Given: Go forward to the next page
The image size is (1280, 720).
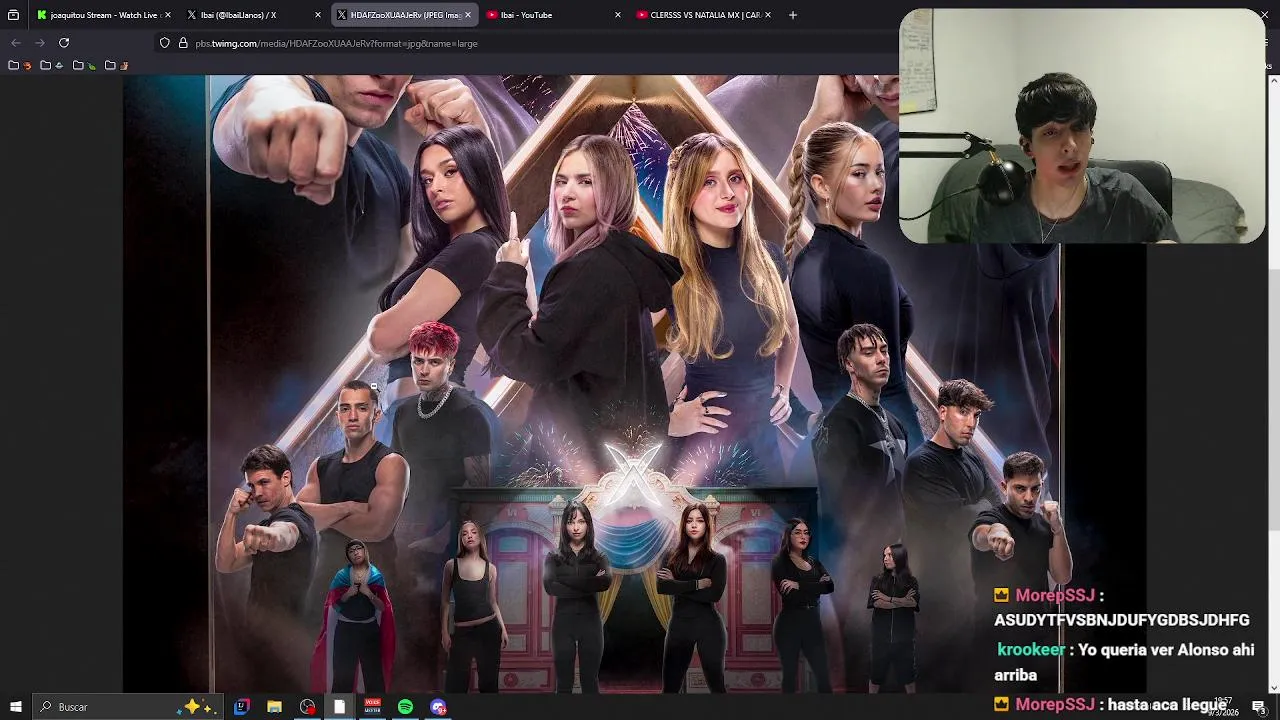Looking at the screenshot, I should point(40,43).
